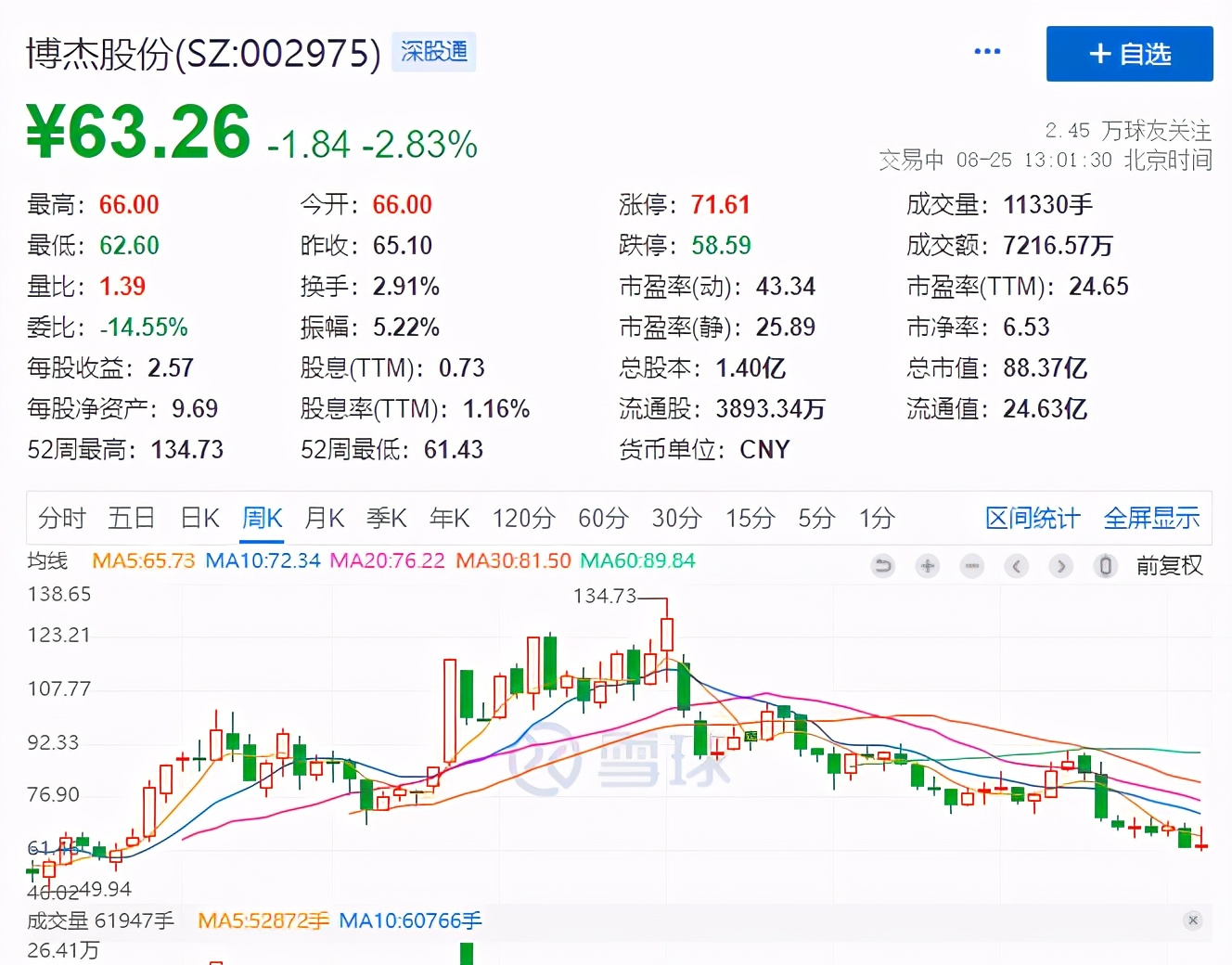This screenshot has height=965, width=1232.
Task: Switch to the 120分 chart tab
Action: click(523, 518)
